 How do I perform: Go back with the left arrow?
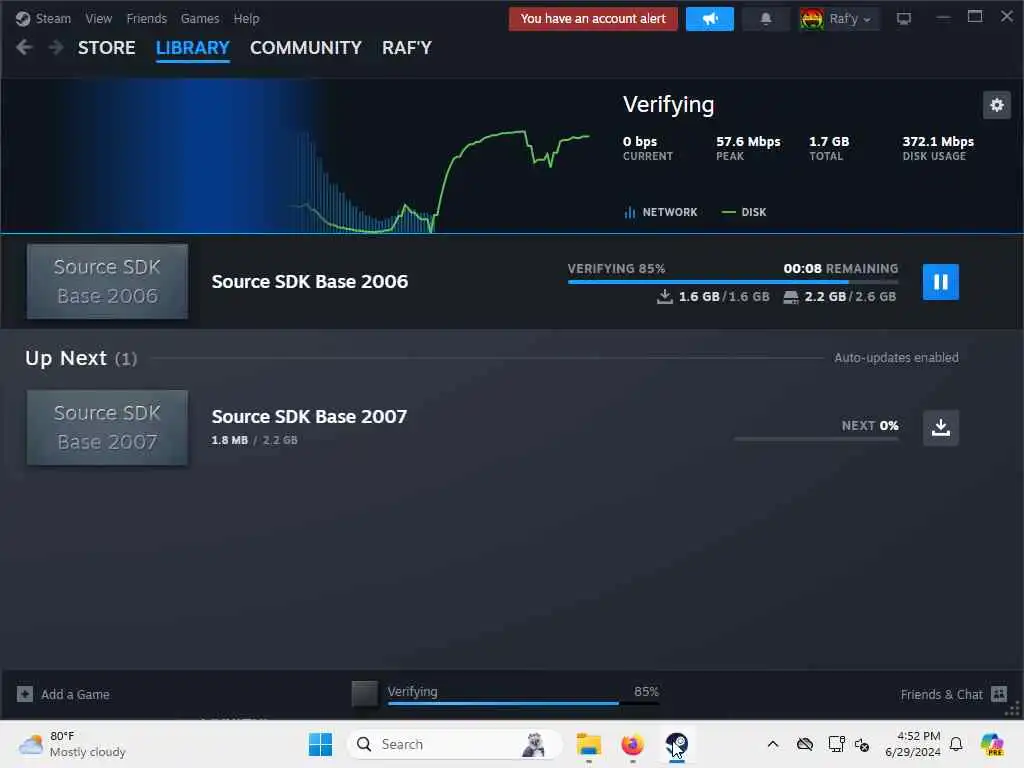(24, 47)
